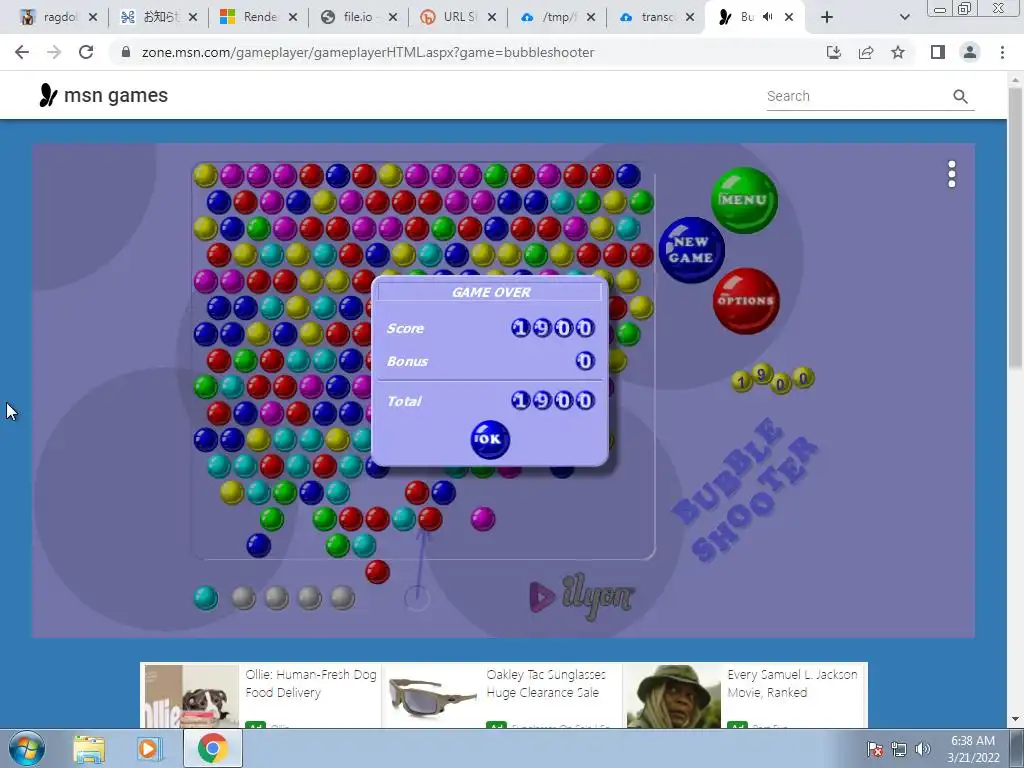This screenshot has height=768, width=1024.
Task: Switch to the file.io tab
Action: pos(359,17)
